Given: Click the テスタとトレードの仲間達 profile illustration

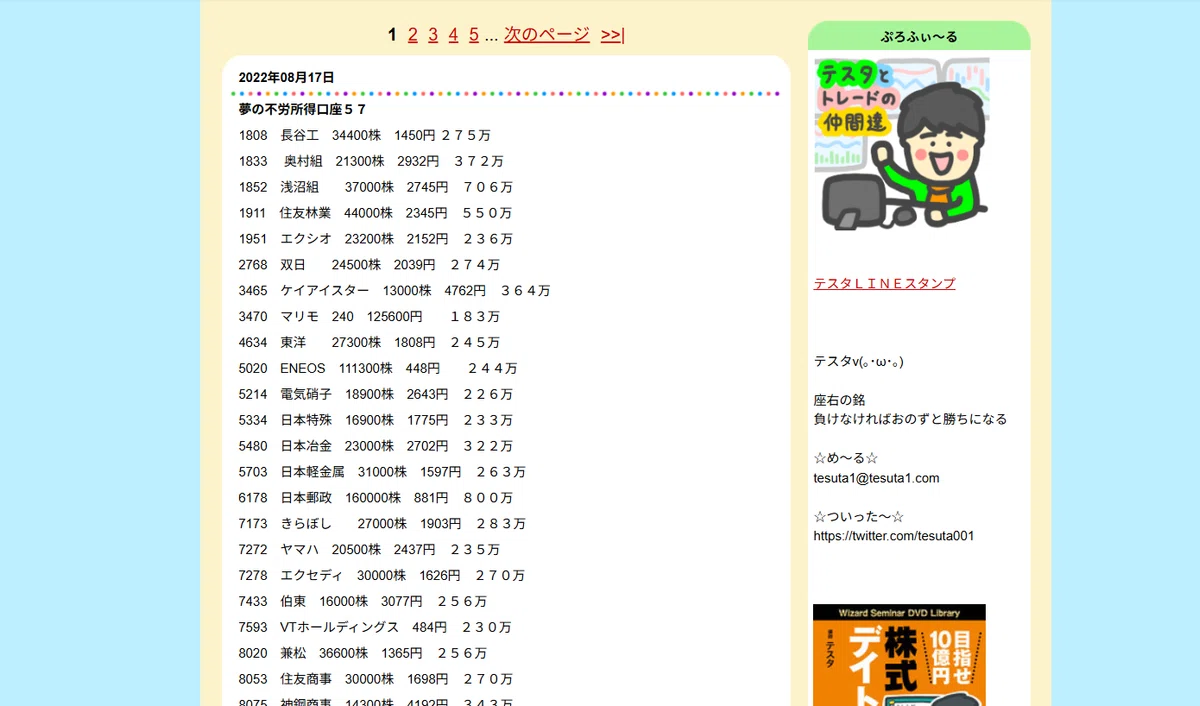Looking at the screenshot, I should 902,144.
